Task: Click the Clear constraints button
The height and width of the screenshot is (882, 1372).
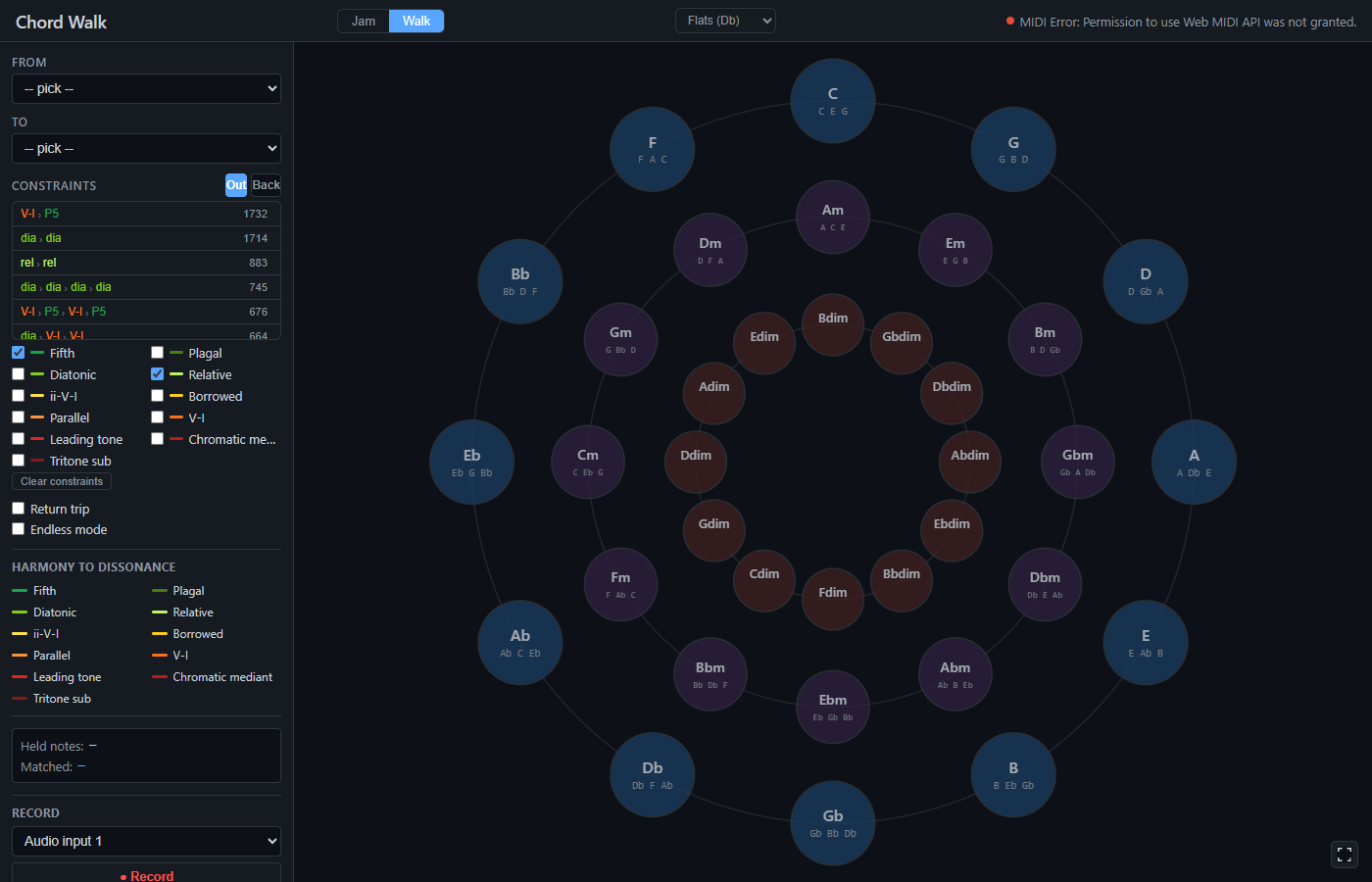Action: [x=62, y=481]
